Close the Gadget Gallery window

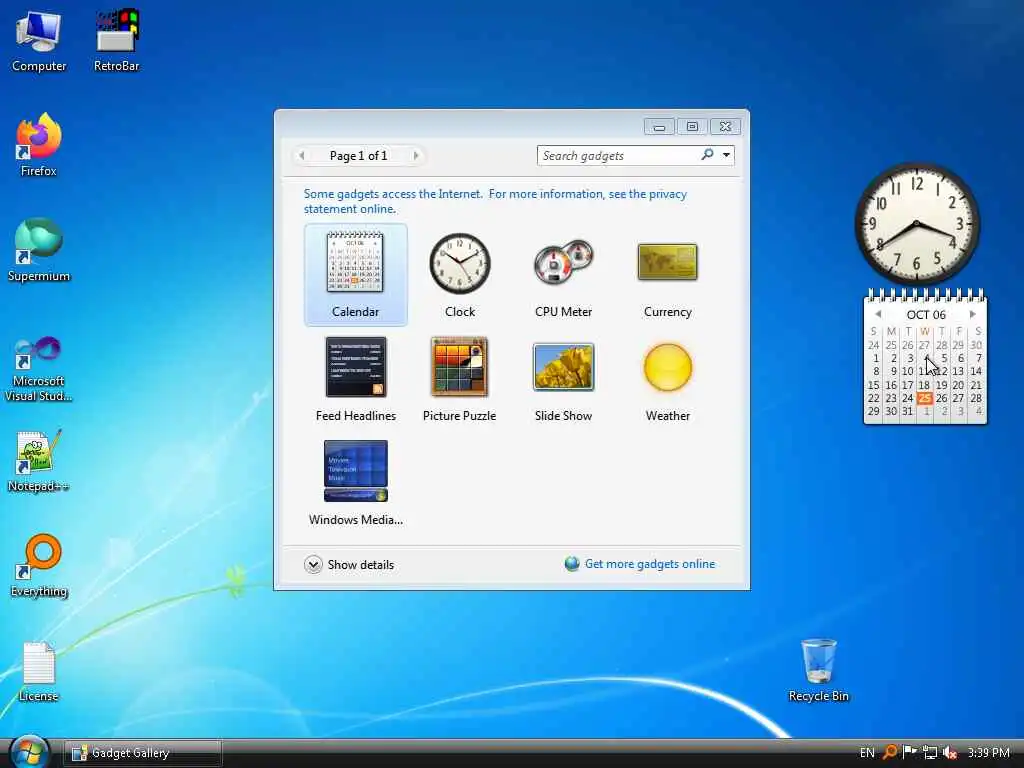(725, 127)
